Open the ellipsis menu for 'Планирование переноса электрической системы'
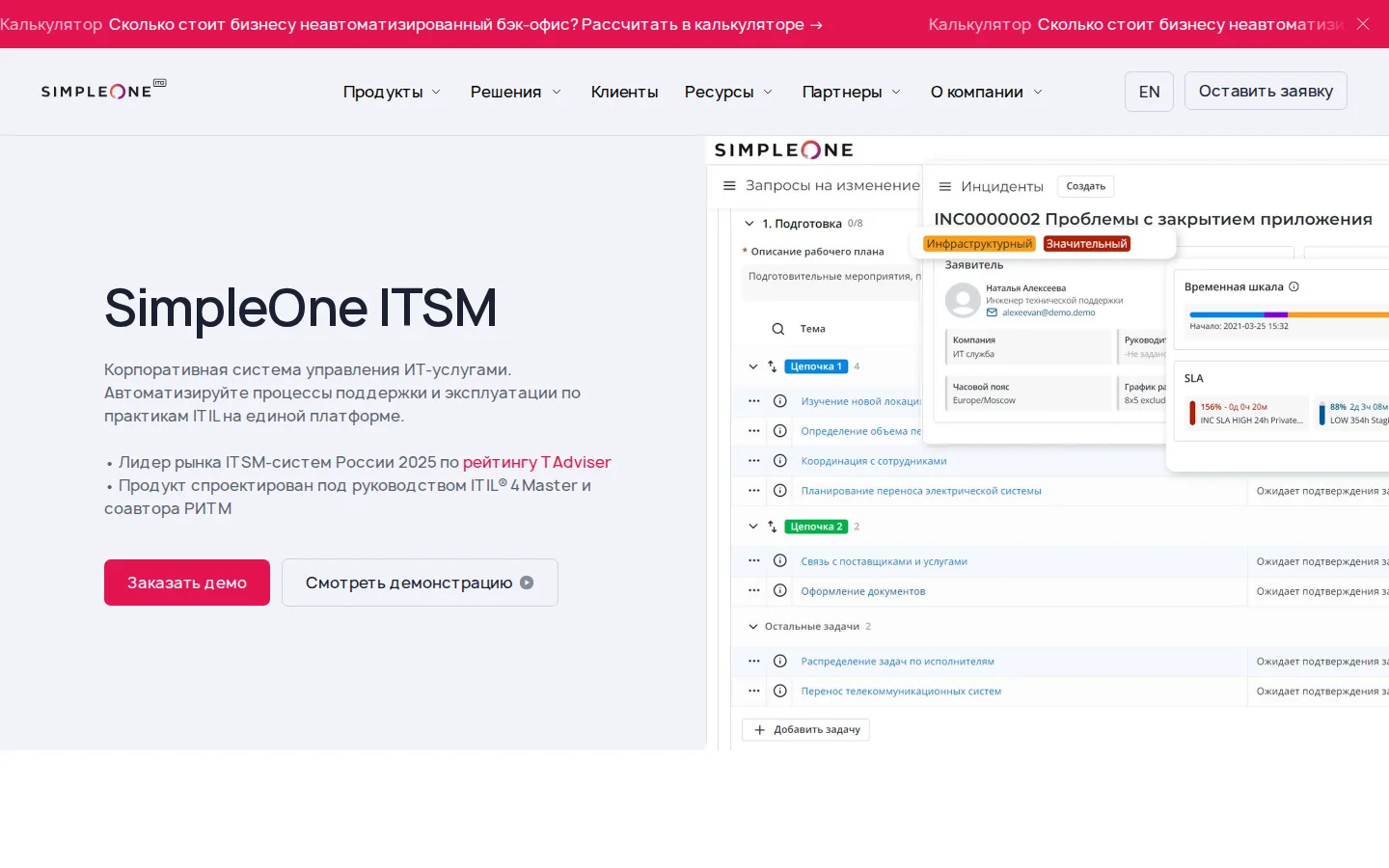 coord(754,491)
